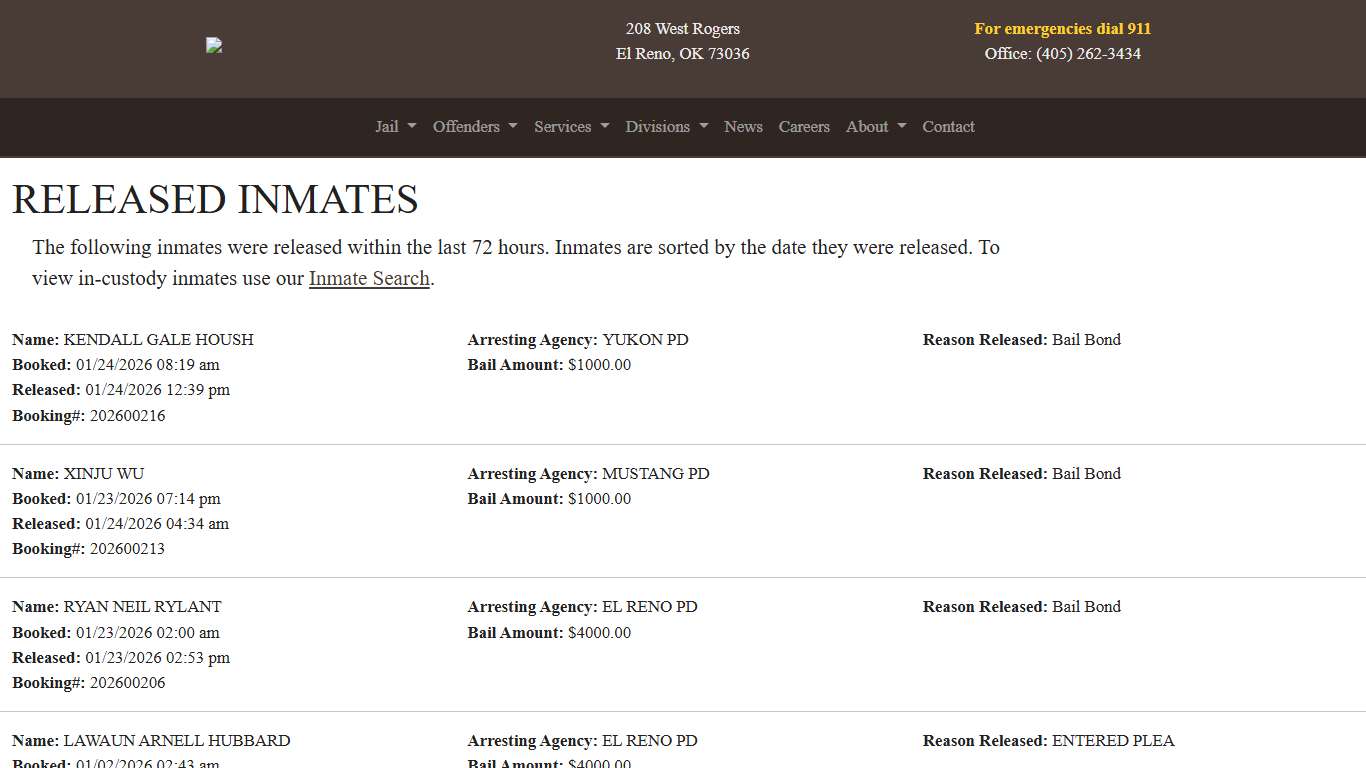
Task: Click the 208 West Rogers address line
Action: (683, 29)
